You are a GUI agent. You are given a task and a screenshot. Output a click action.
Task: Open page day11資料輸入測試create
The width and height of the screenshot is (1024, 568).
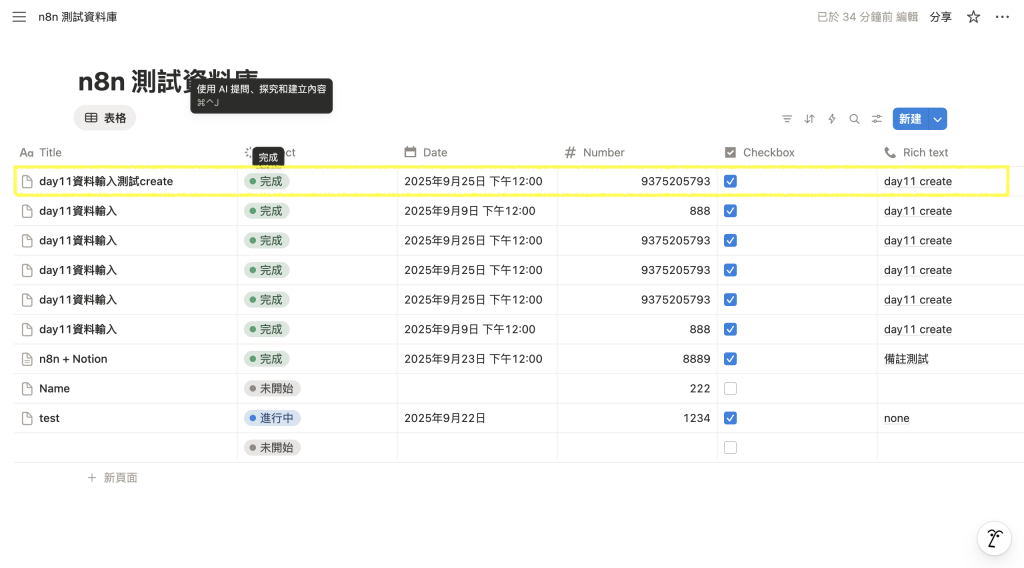point(106,181)
